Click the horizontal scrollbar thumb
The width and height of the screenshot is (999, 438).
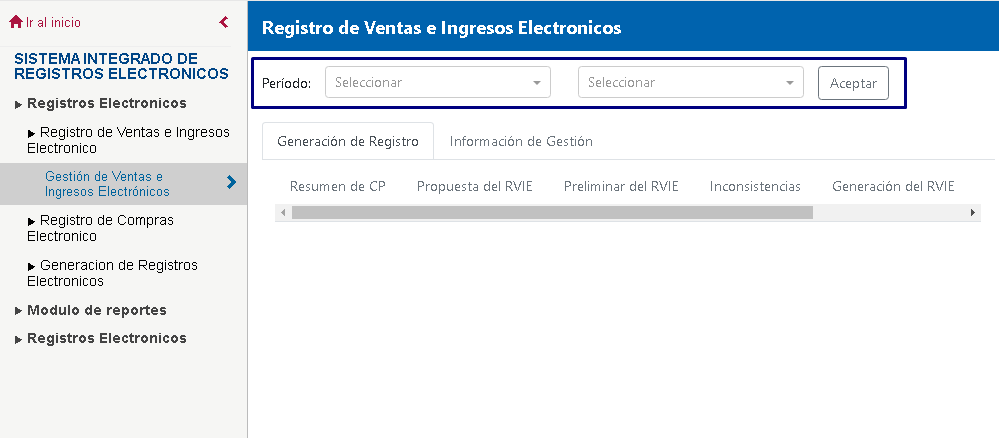tap(552, 212)
